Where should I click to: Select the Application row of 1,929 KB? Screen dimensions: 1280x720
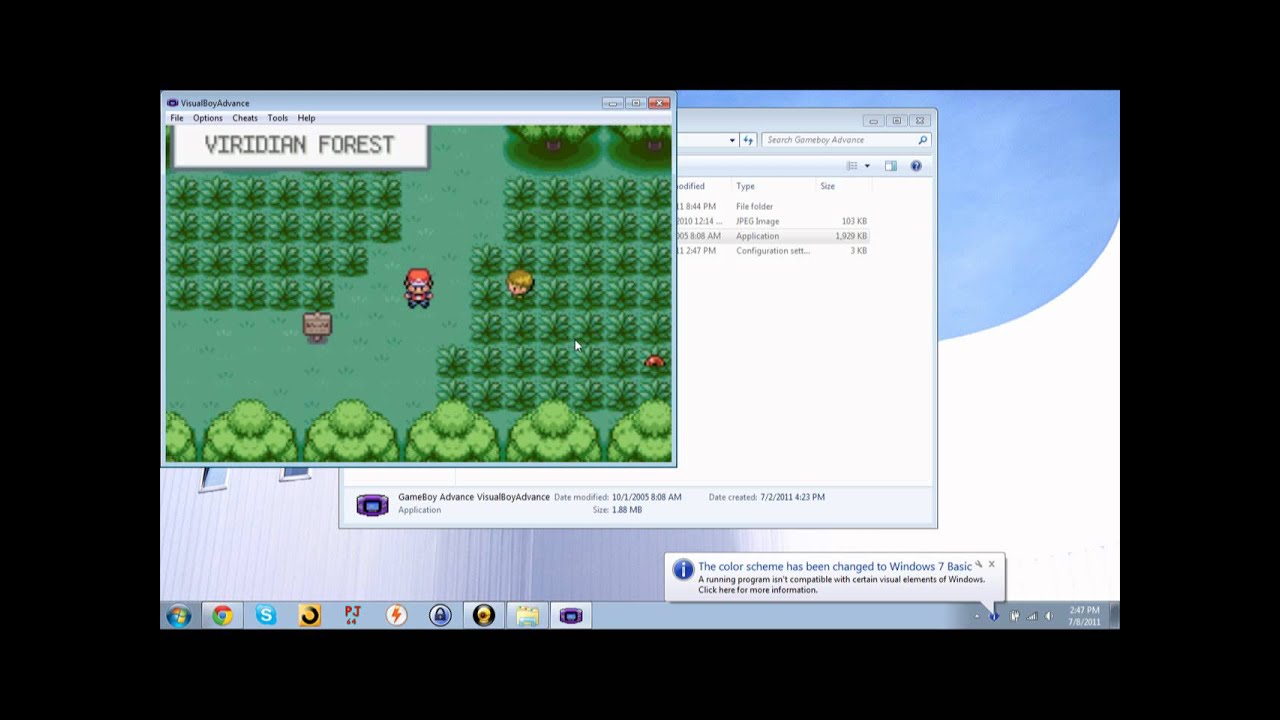pos(773,236)
